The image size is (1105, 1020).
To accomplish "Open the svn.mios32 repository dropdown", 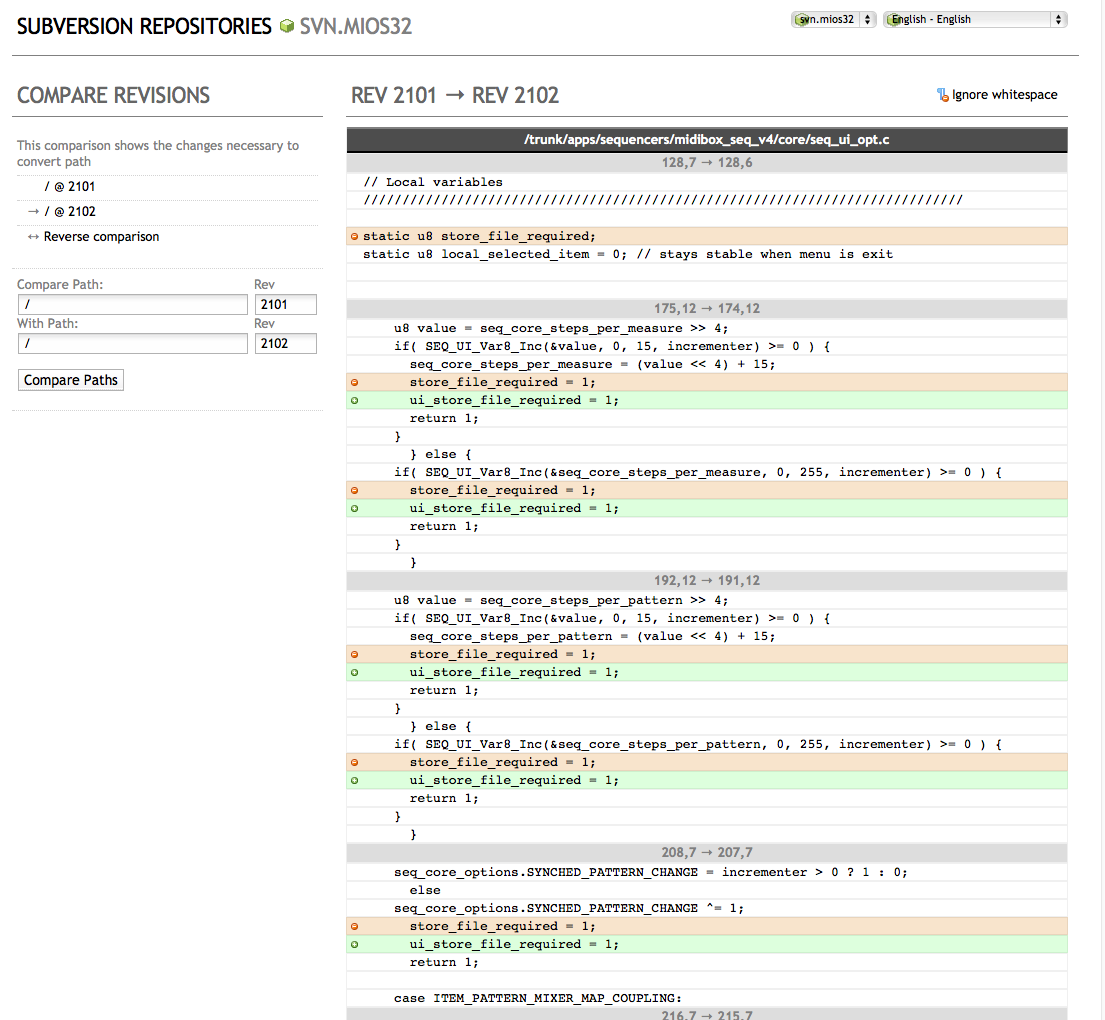I will 834,19.
